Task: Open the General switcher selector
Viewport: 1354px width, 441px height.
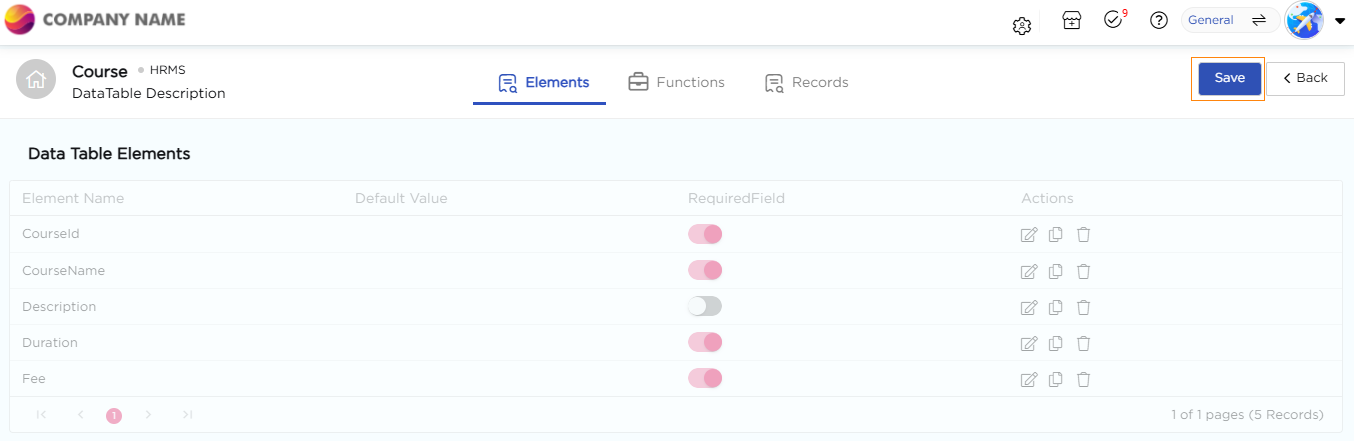Action: pos(1229,20)
